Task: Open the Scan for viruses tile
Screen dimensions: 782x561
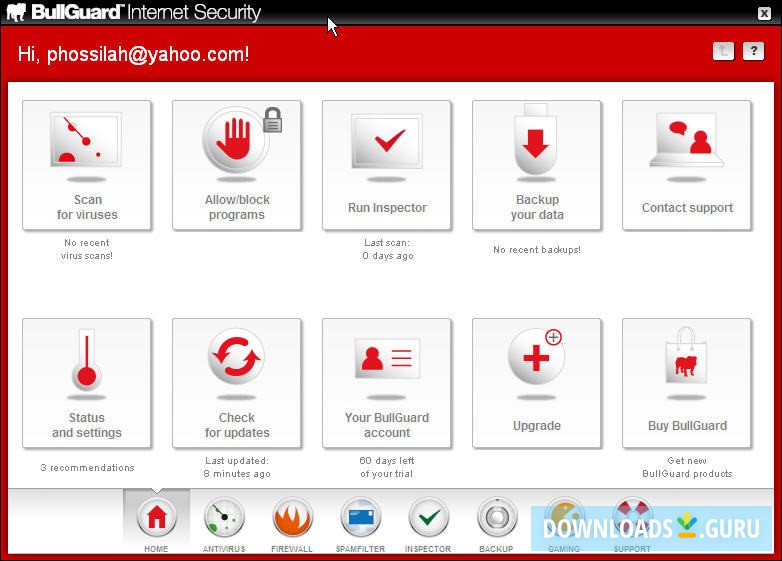Action: point(87,165)
